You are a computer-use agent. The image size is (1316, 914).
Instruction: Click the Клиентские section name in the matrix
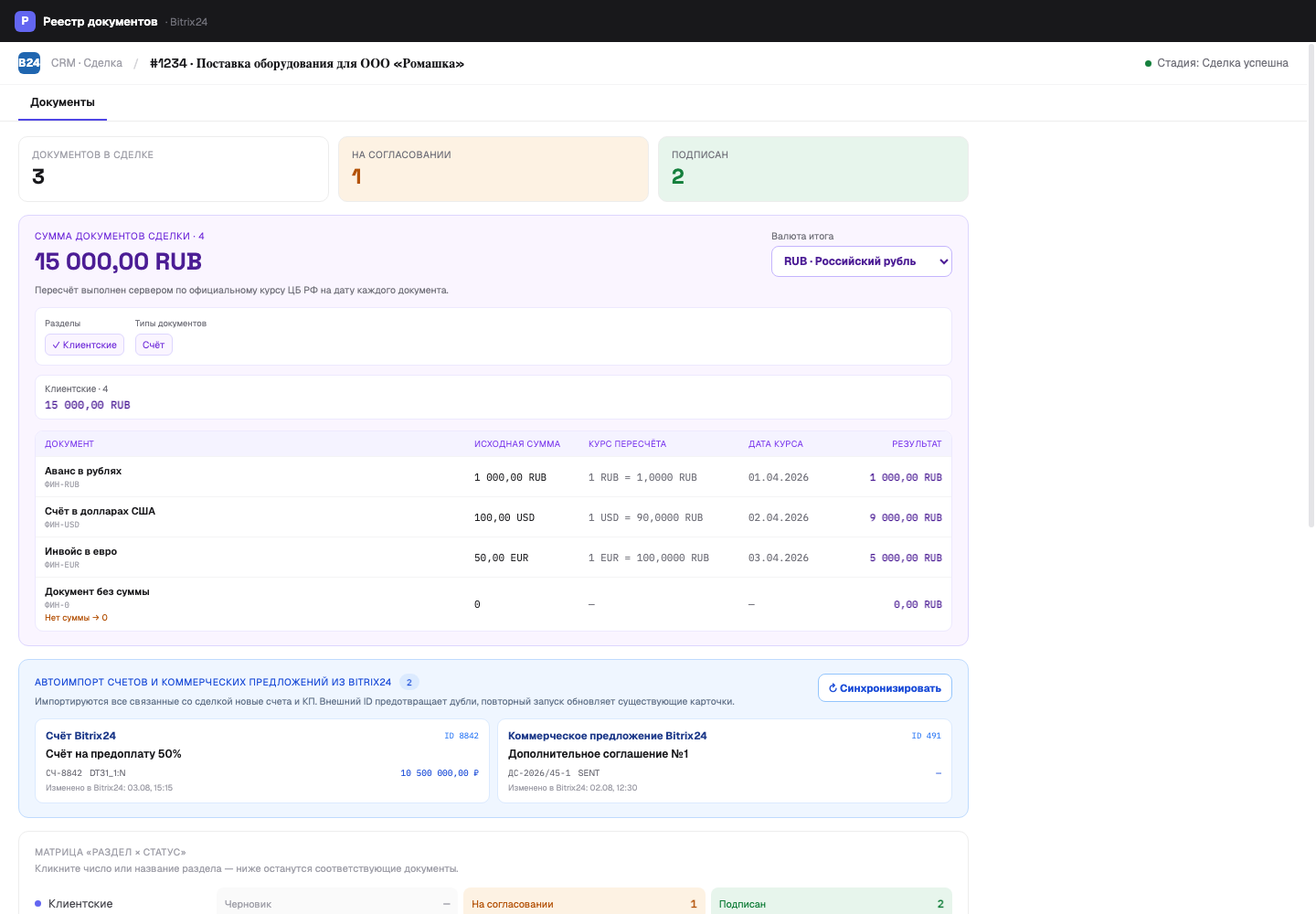(x=80, y=903)
